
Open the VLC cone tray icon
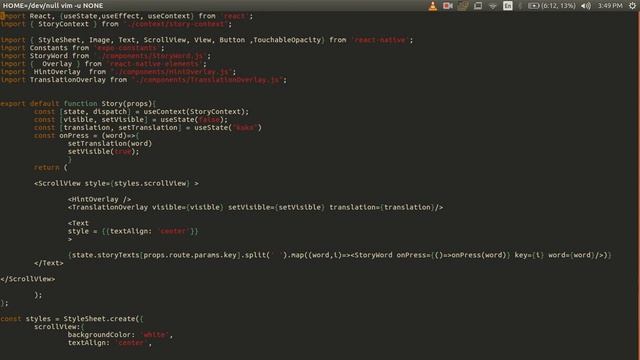[433, 6]
